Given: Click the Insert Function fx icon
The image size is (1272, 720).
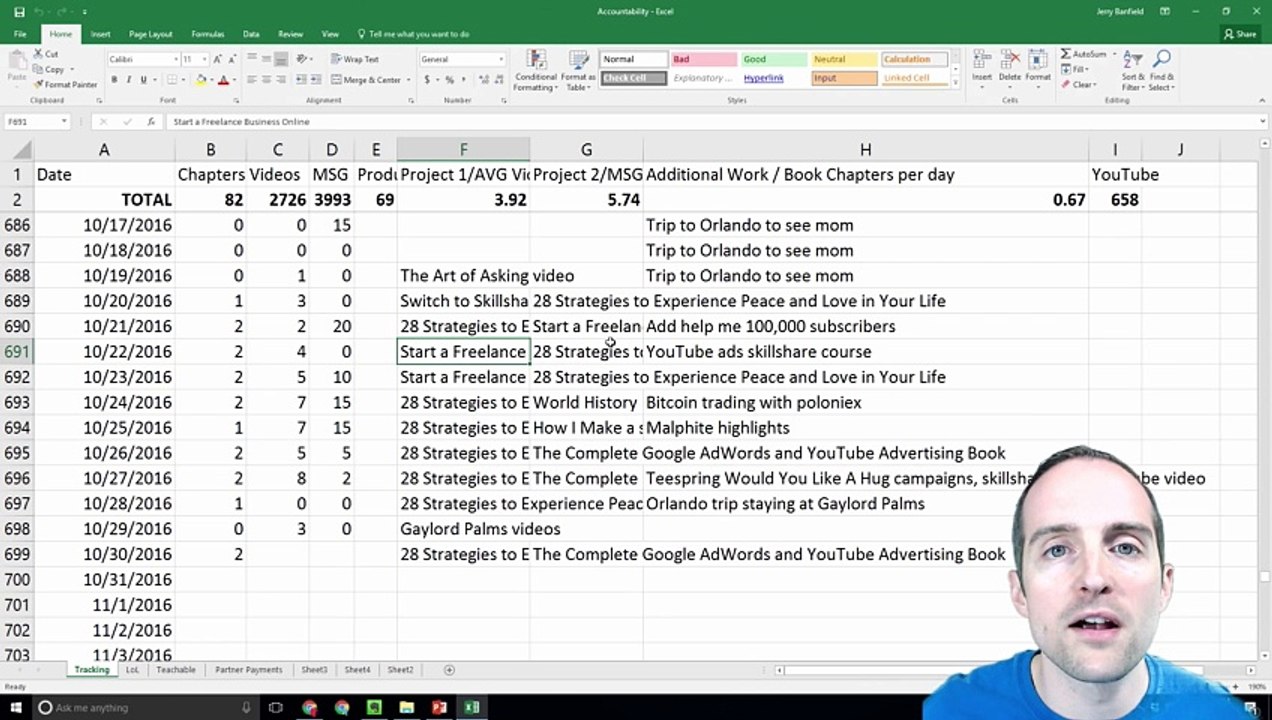Looking at the screenshot, I should point(151,121).
